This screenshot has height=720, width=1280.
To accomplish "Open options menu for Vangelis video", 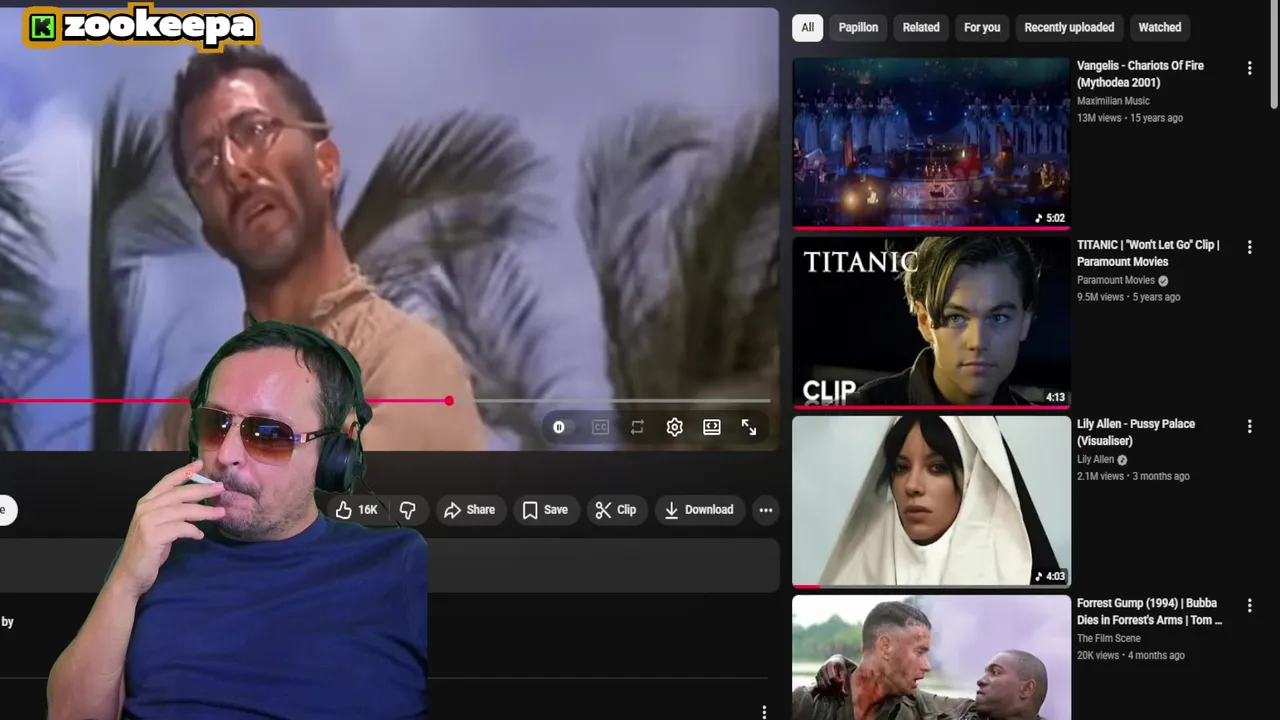I will point(1249,68).
